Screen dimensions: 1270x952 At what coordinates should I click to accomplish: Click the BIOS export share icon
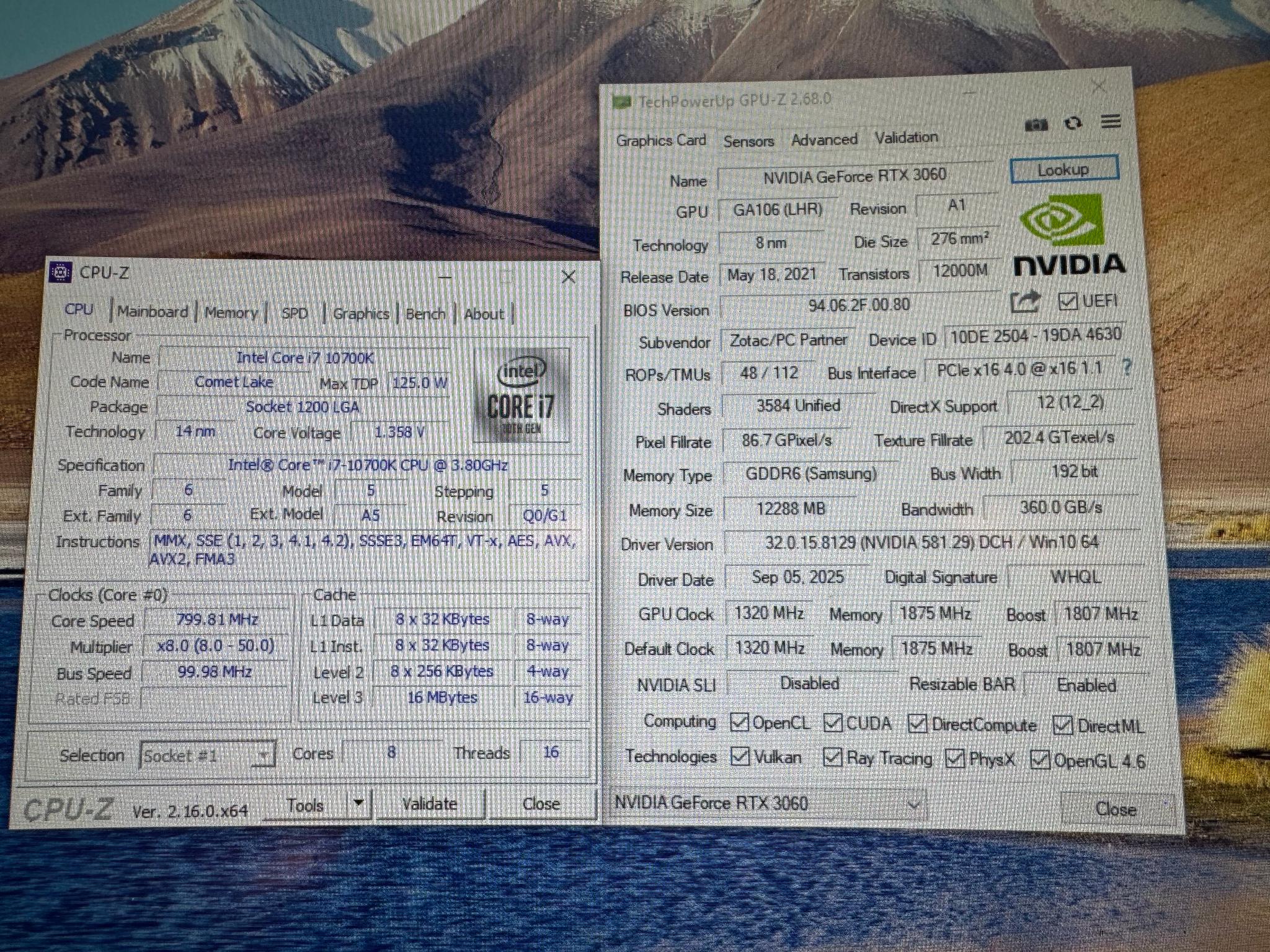[1025, 302]
